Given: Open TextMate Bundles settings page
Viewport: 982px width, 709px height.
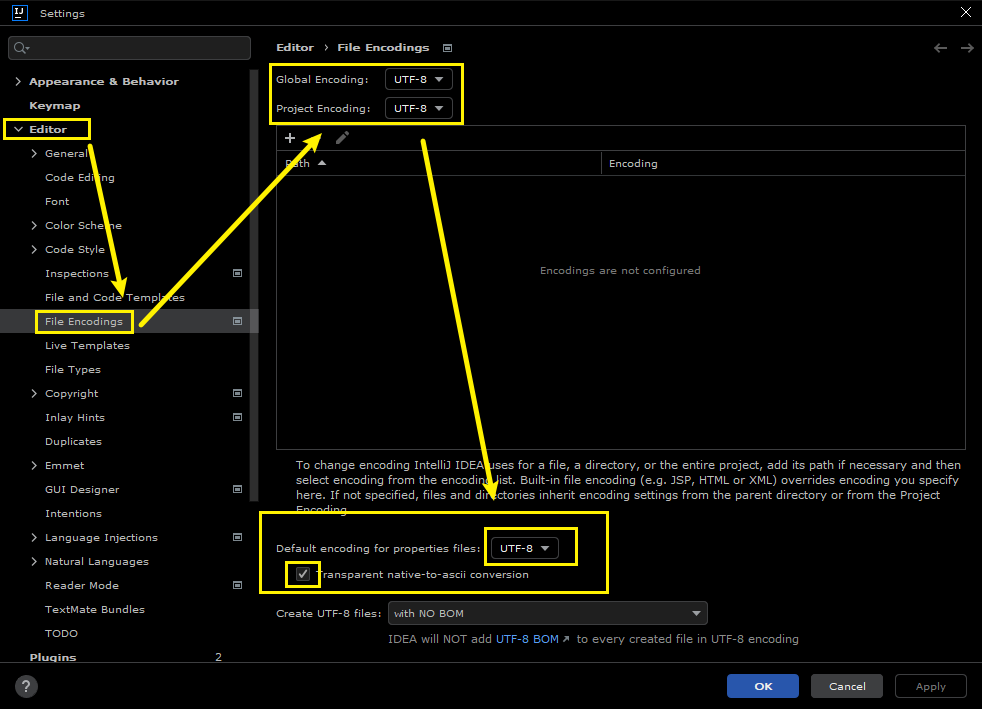Looking at the screenshot, I should pos(95,609).
